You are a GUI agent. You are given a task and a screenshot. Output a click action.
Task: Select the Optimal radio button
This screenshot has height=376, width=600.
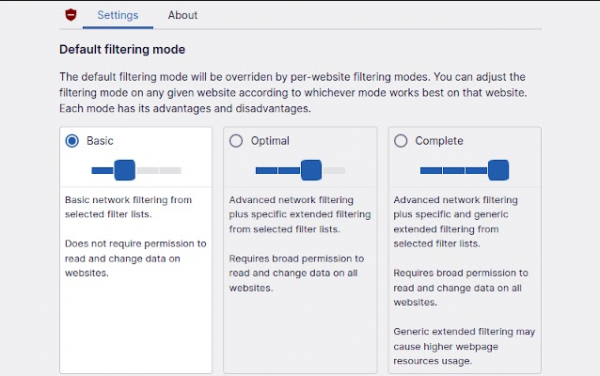coord(236,141)
